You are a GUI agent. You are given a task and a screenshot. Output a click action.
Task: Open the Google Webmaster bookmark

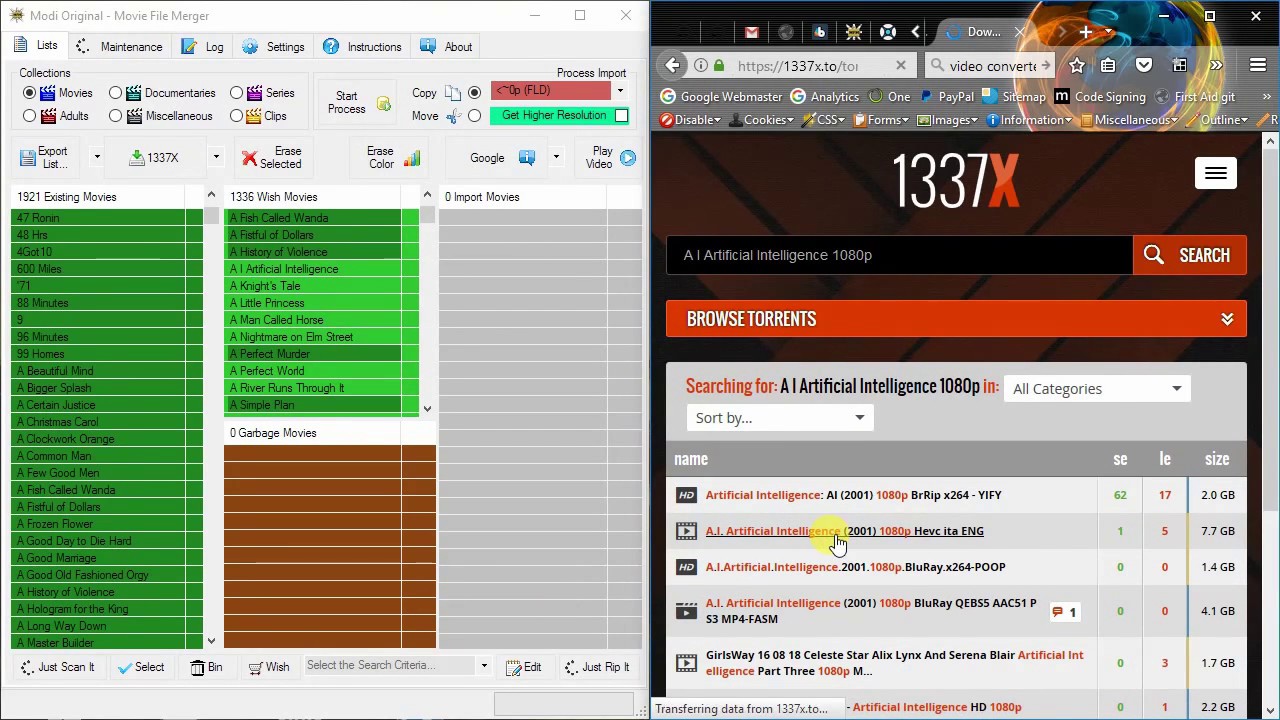coord(721,97)
